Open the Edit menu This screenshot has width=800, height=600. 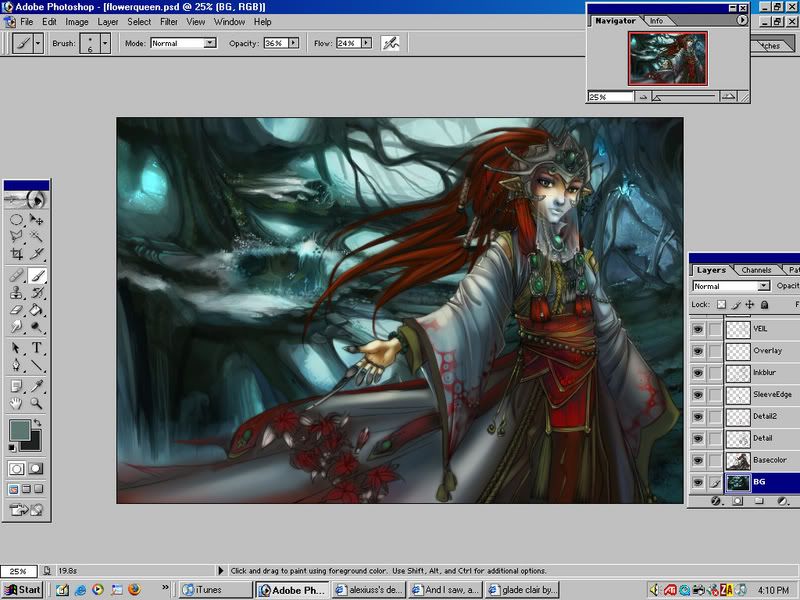(49, 22)
